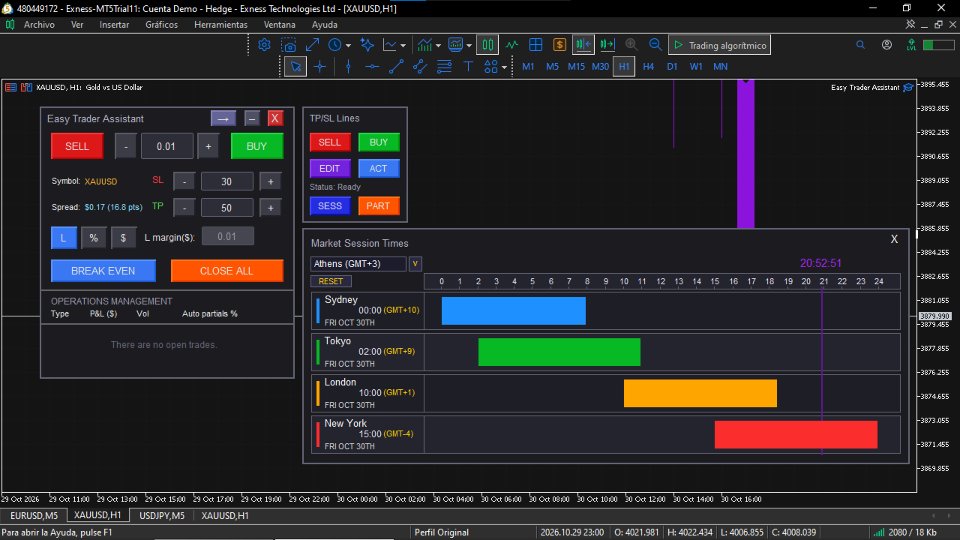Viewport: 960px width, 540px height.
Task: Click the green Tokyo session bar
Action: coord(559,352)
